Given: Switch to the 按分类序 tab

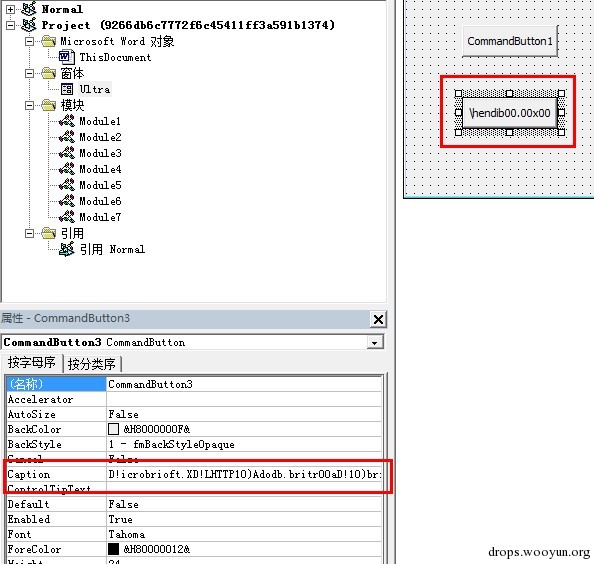Looking at the screenshot, I should 92,364.
